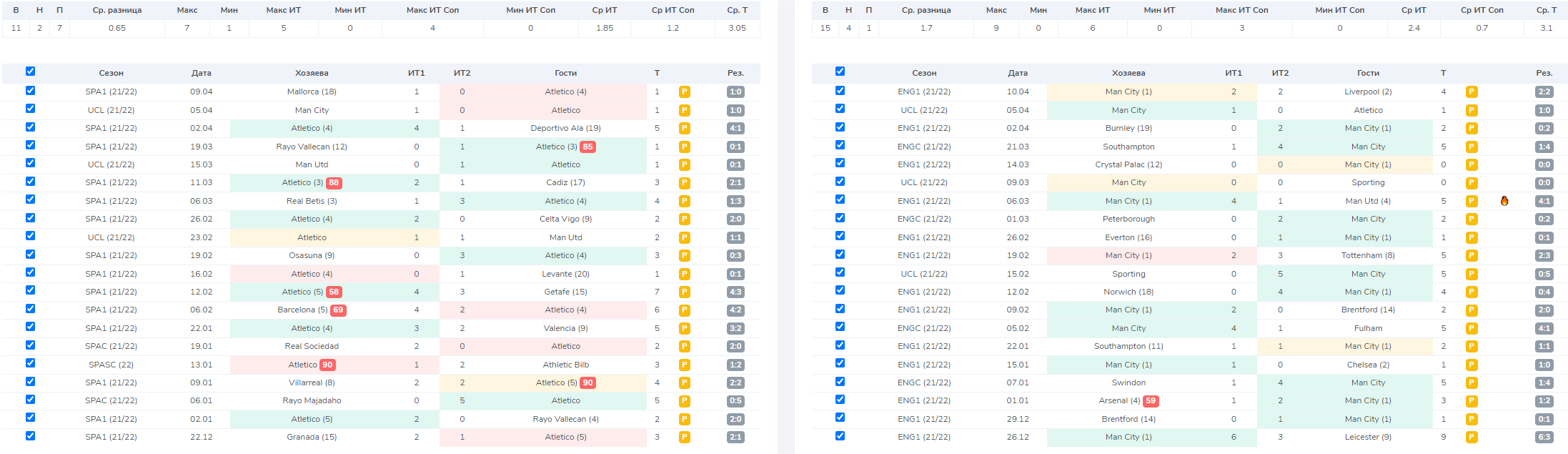
Task: Click the yellow P icon in Deportivo Ala (19) row
Action: [684, 128]
